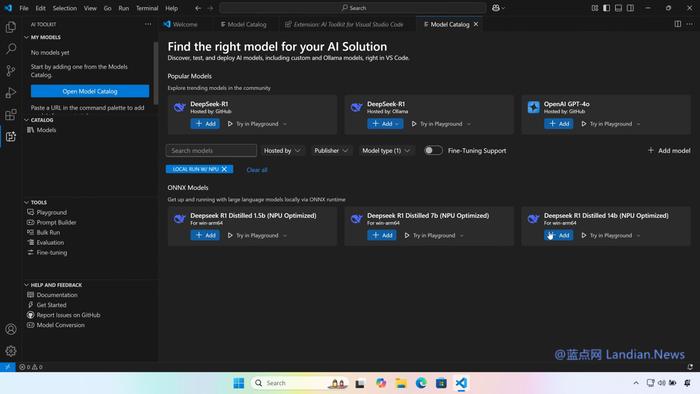Viewport: 700px width, 394px height.
Task: Add Deepseek R1 Distilled 14b model
Action: (558, 235)
